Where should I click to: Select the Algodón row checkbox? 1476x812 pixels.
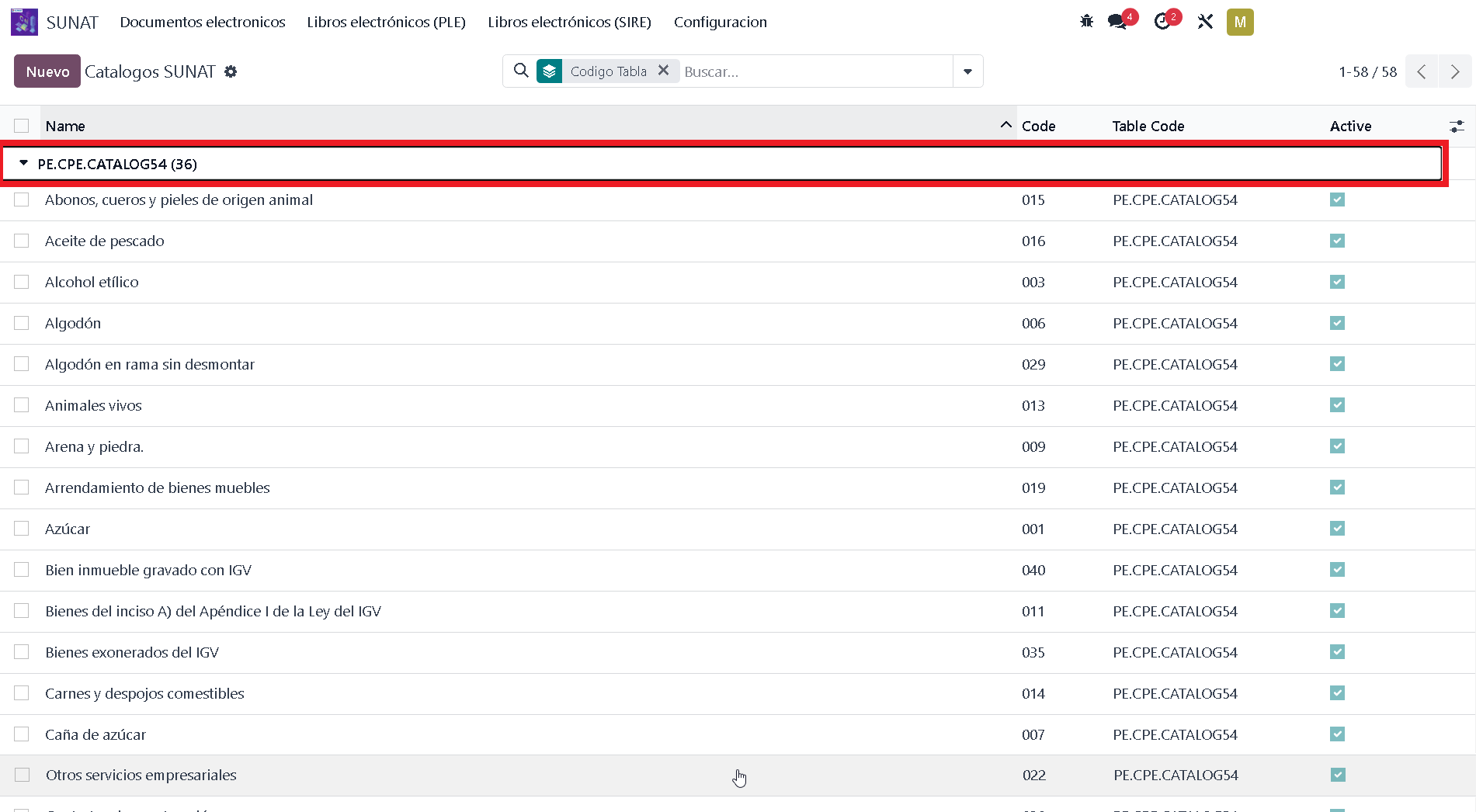pyautogui.click(x=22, y=323)
